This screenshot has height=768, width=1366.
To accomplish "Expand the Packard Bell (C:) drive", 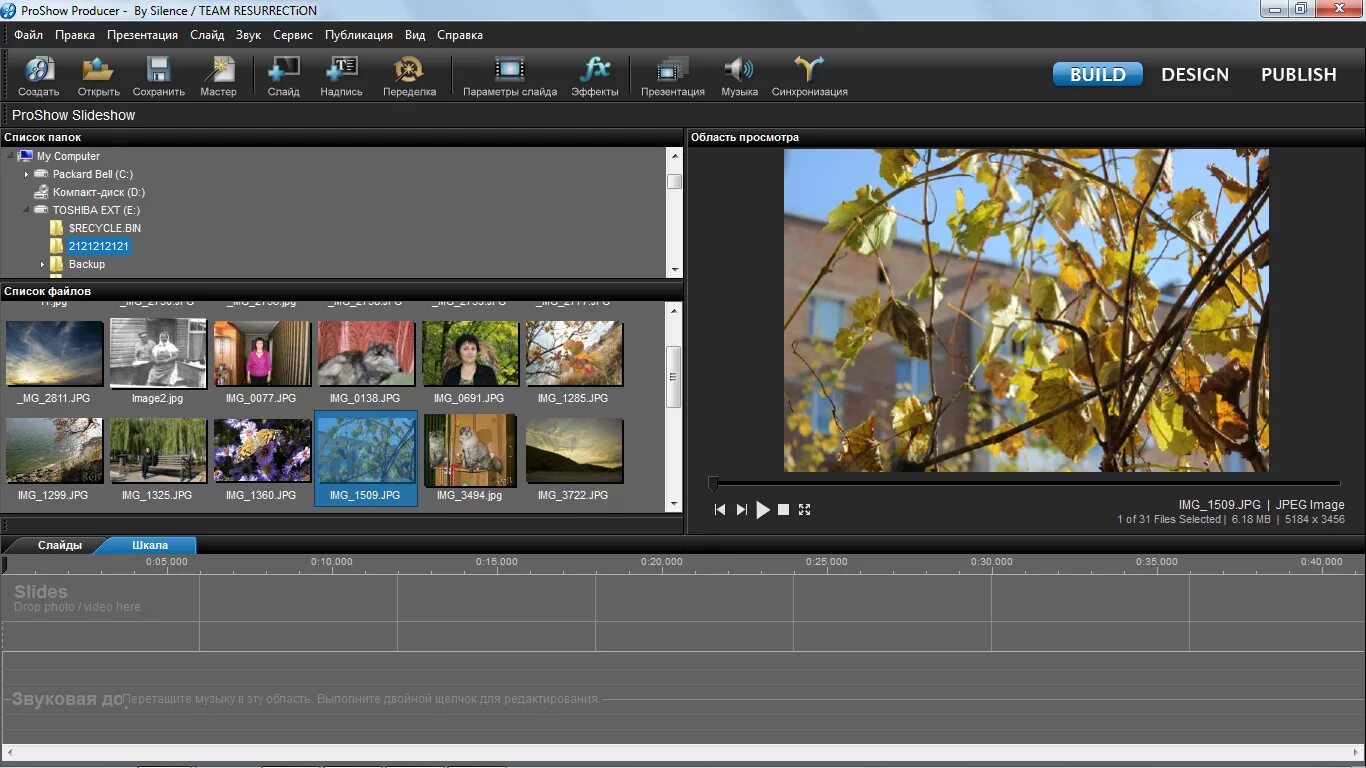I will 27,174.
